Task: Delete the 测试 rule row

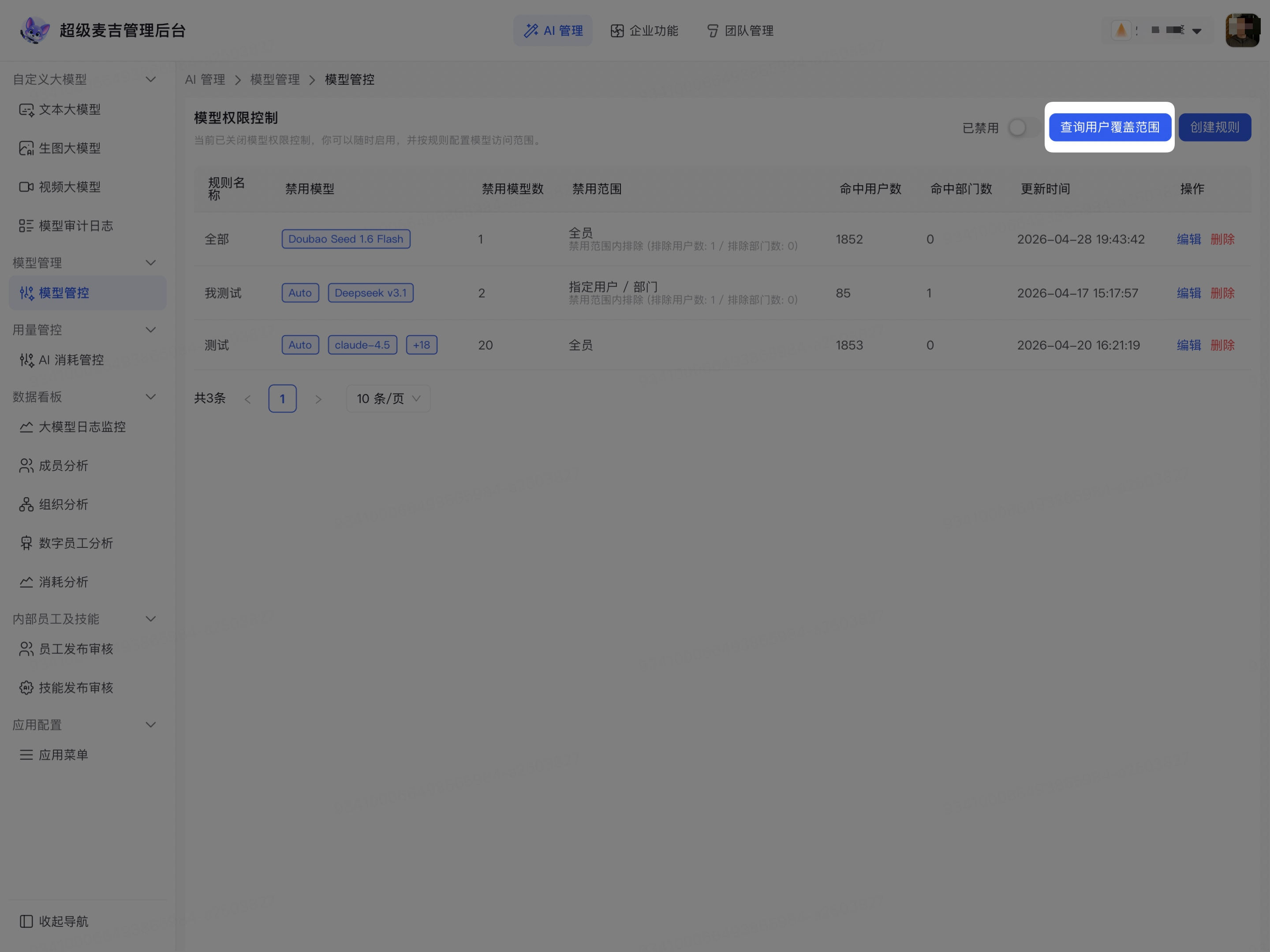Action: click(1222, 345)
